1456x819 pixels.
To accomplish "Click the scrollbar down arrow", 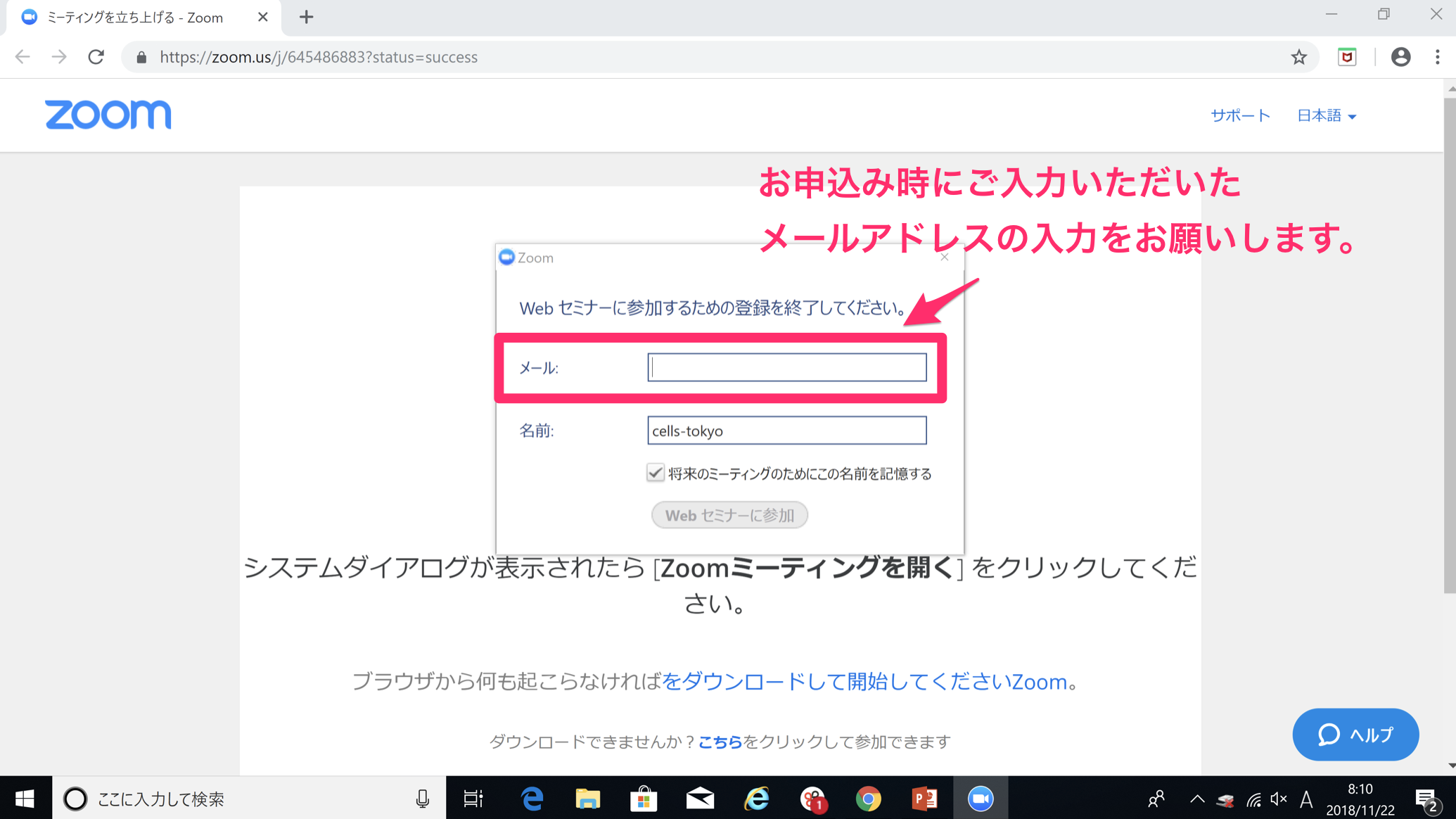I will [x=1450, y=766].
